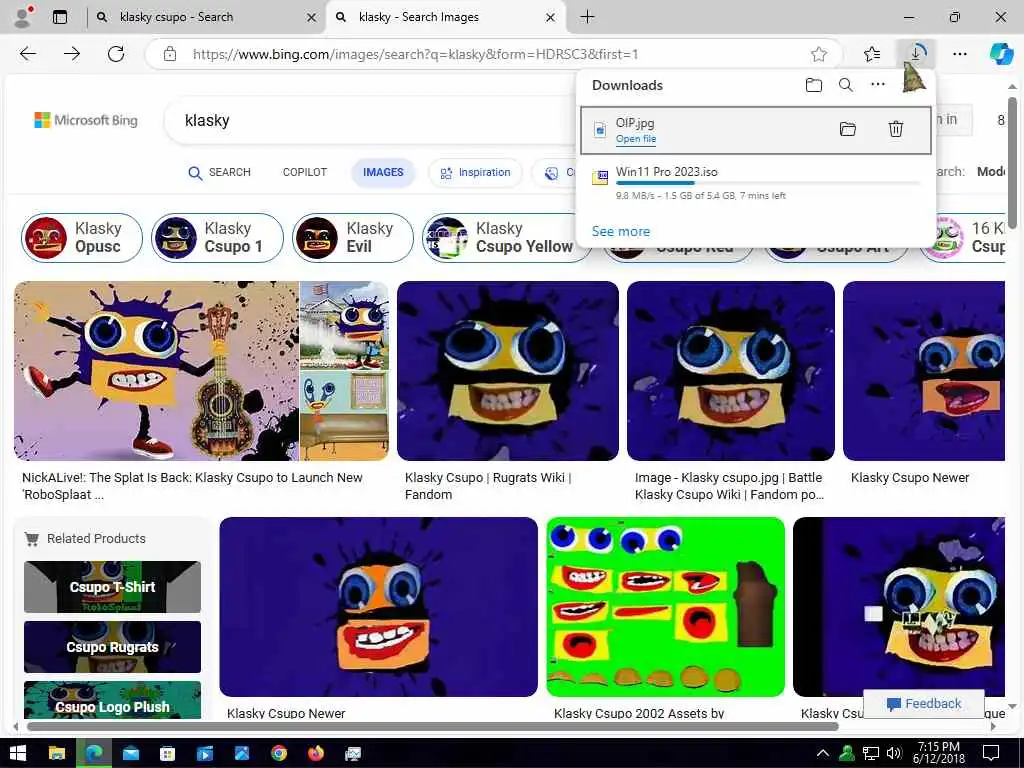The height and width of the screenshot is (768, 1024).
Task: Open the Inspiration tab
Action: click(475, 172)
